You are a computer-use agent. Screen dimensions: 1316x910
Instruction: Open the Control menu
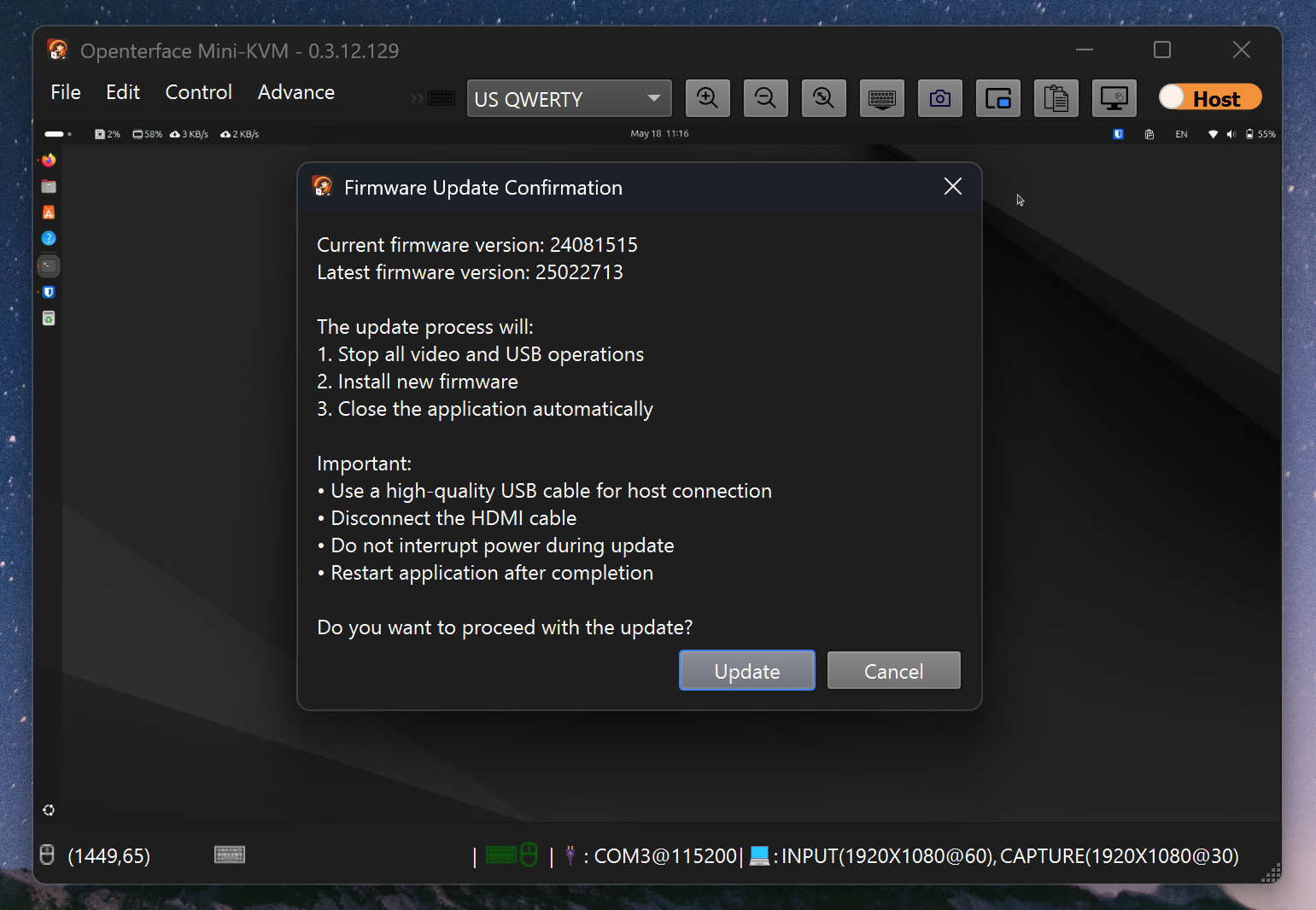click(198, 92)
